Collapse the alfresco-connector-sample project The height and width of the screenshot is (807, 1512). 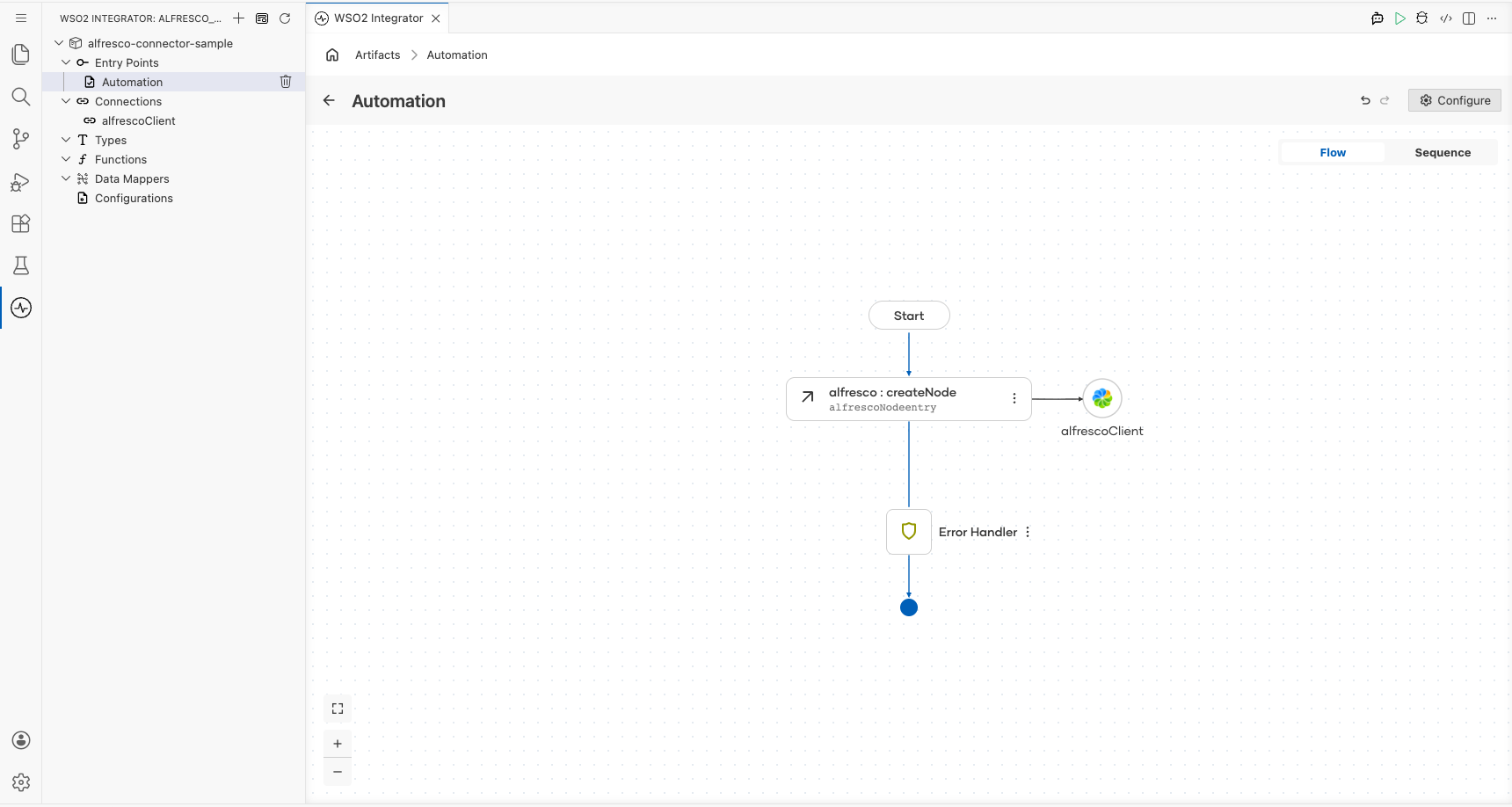pyautogui.click(x=59, y=43)
